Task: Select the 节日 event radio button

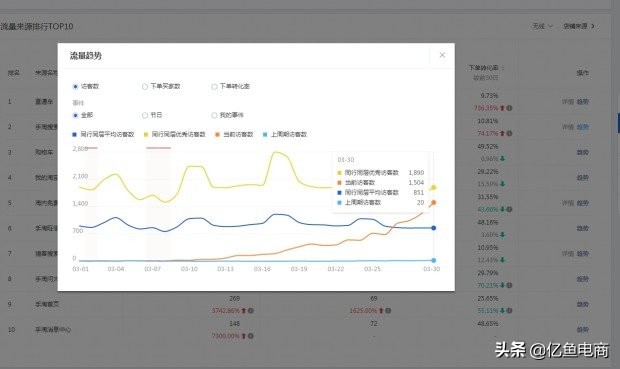Action: [145, 115]
